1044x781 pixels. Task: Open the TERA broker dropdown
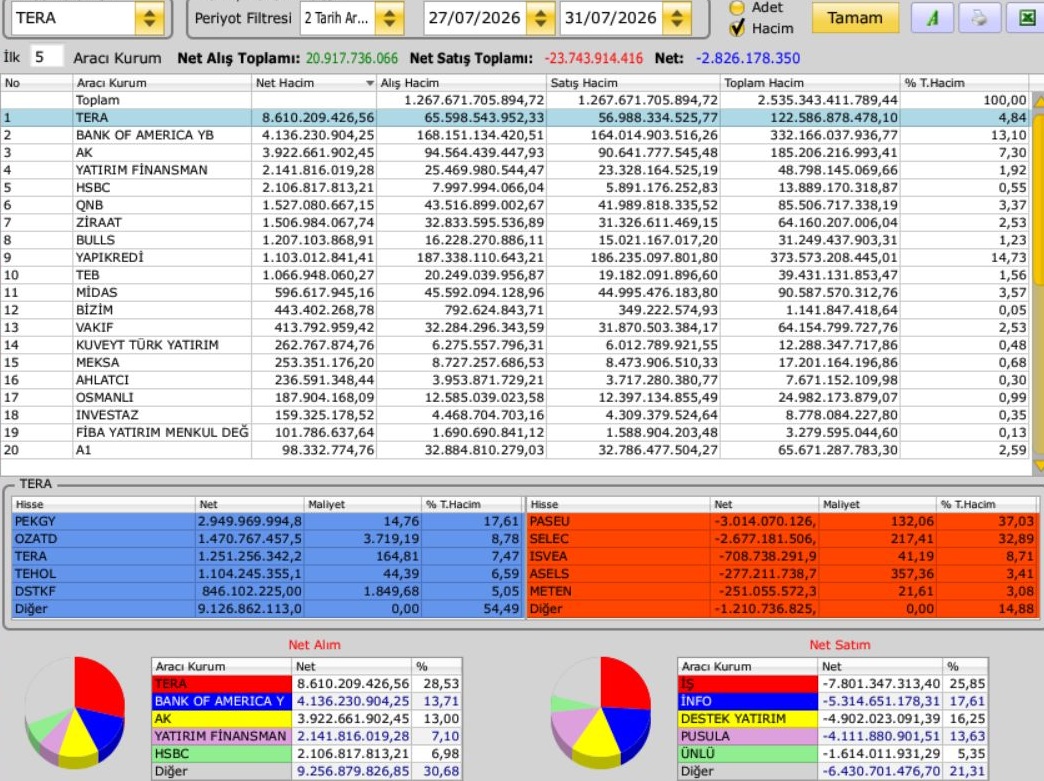tap(149, 18)
